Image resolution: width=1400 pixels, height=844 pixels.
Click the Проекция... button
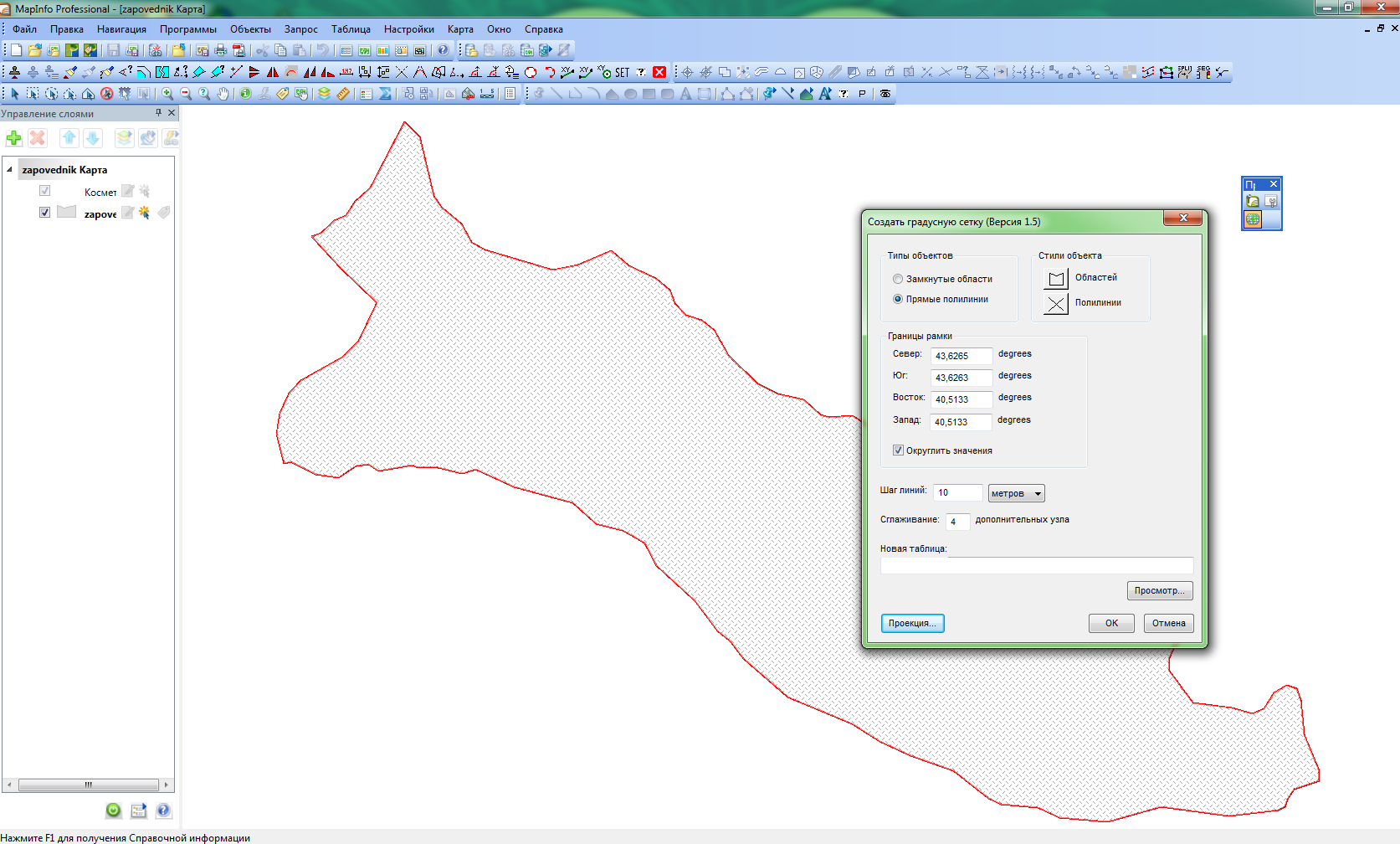click(912, 623)
